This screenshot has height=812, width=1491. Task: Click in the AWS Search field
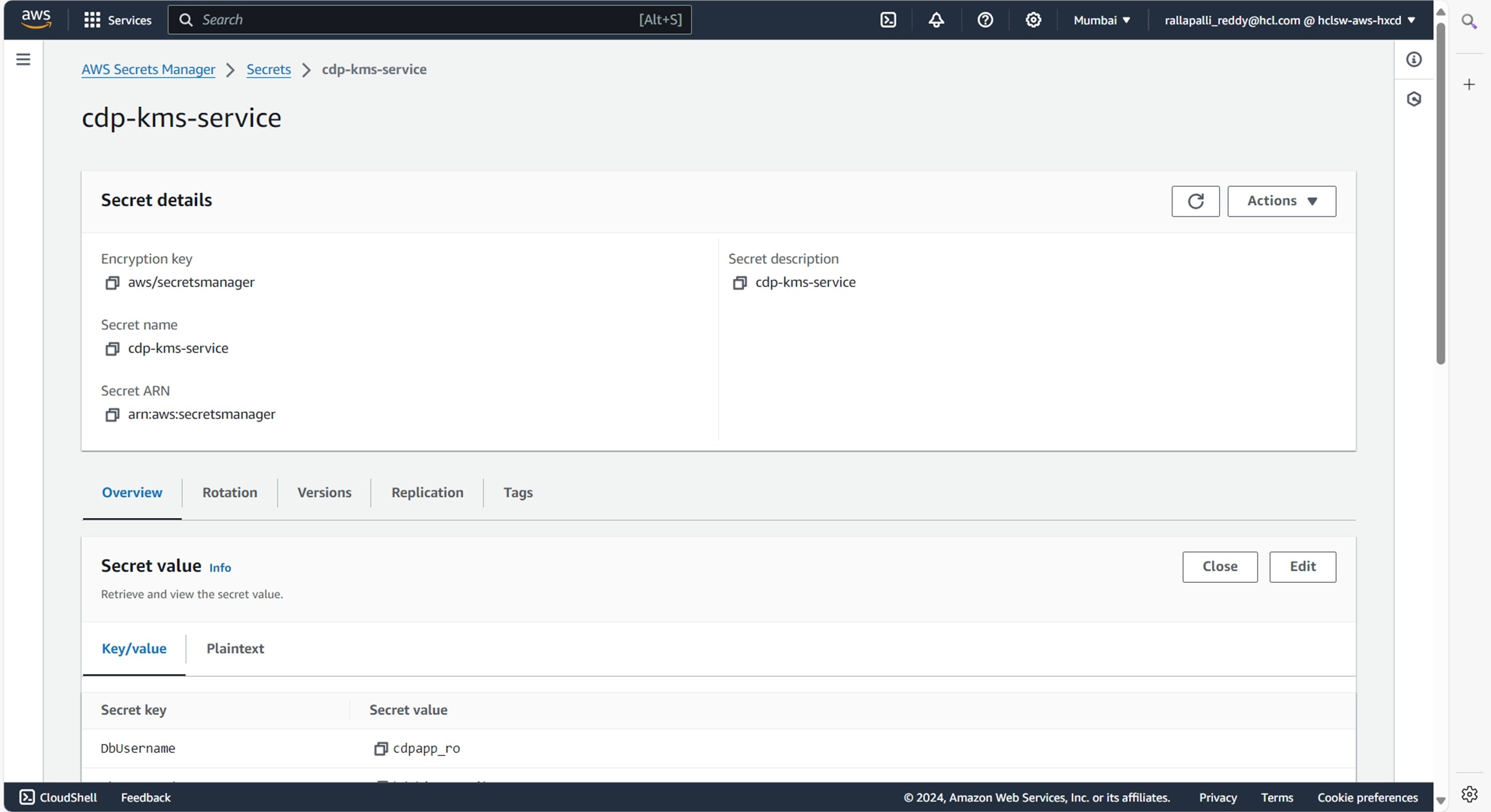(x=417, y=20)
